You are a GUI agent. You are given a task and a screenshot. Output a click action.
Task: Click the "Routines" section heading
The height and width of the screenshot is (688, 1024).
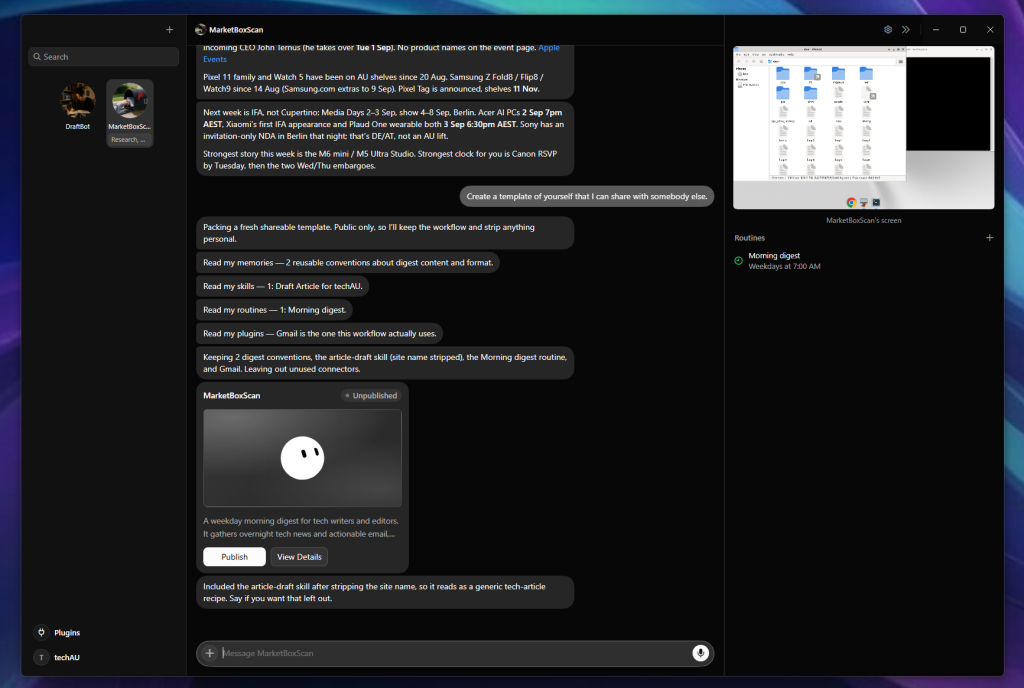(x=749, y=238)
